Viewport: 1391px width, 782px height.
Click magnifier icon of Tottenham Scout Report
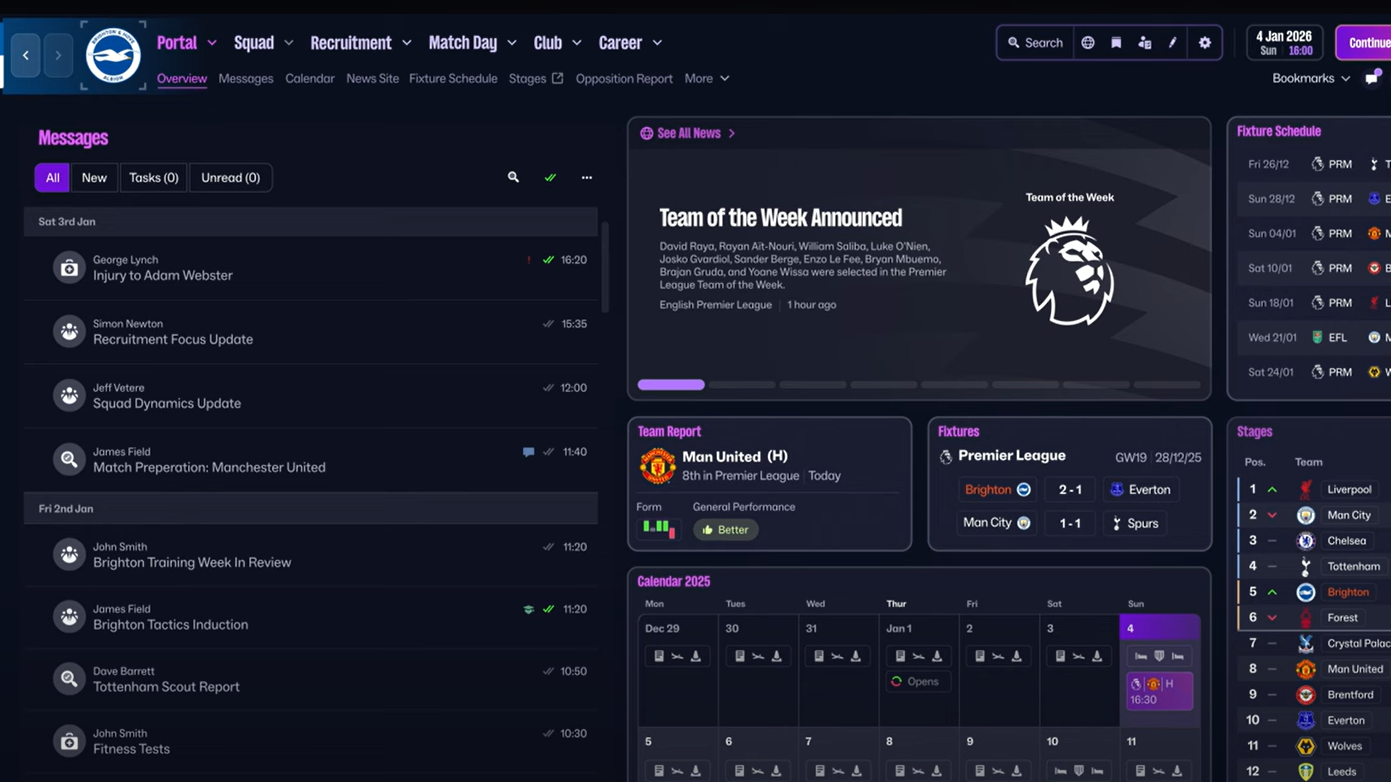[69, 679]
